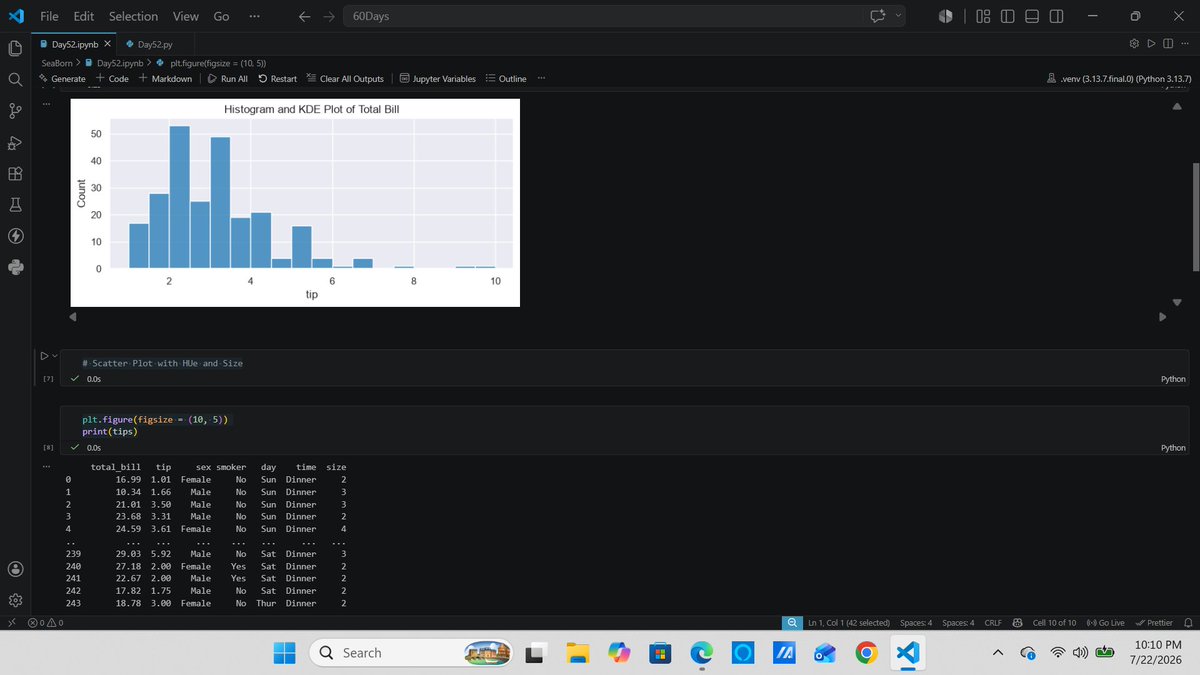This screenshot has width=1200, height=675.
Task: Open notebook settings gear in editor toolbar
Action: click(1133, 44)
